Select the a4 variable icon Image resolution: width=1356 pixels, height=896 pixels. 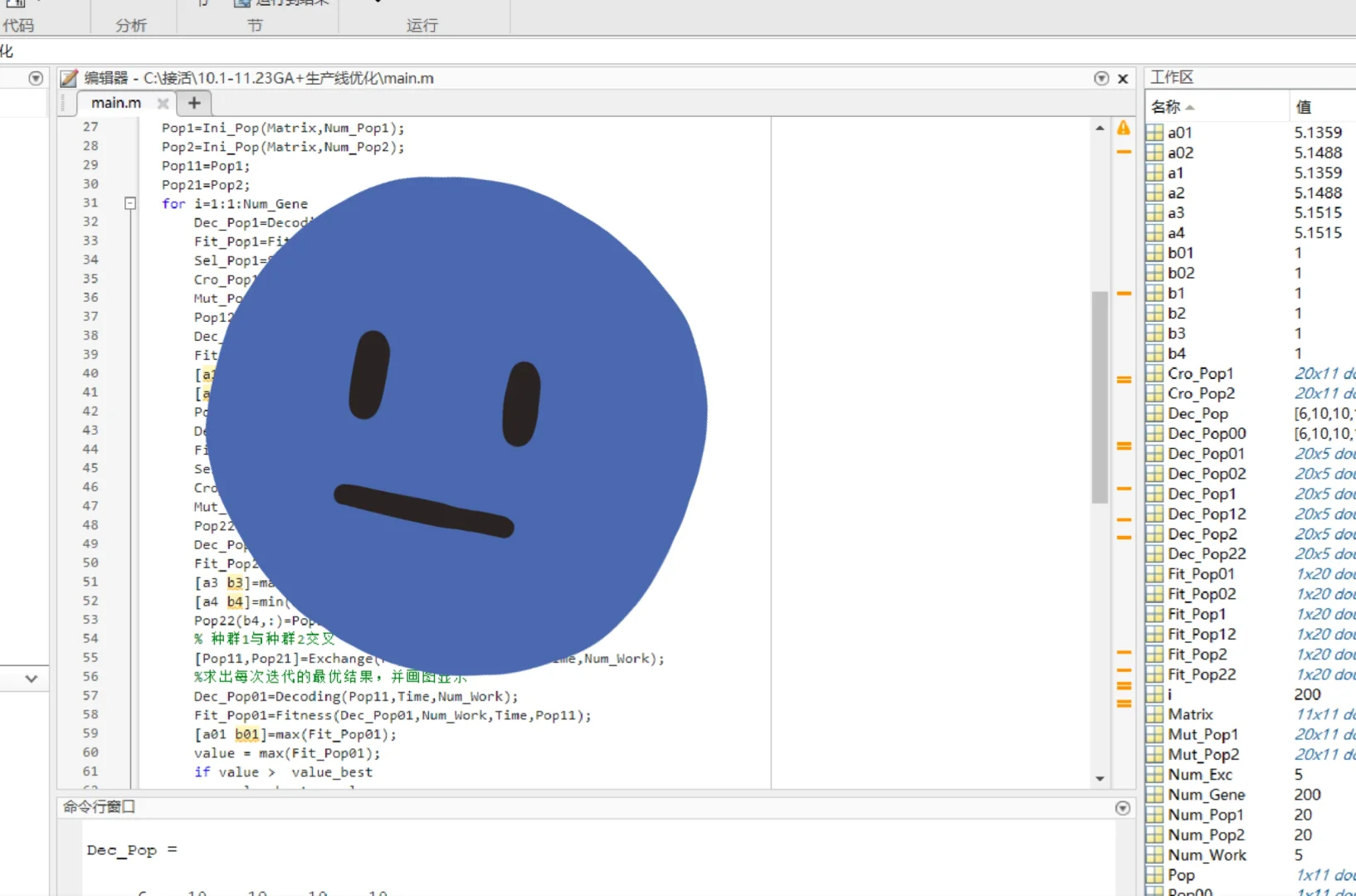tap(1154, 233)
